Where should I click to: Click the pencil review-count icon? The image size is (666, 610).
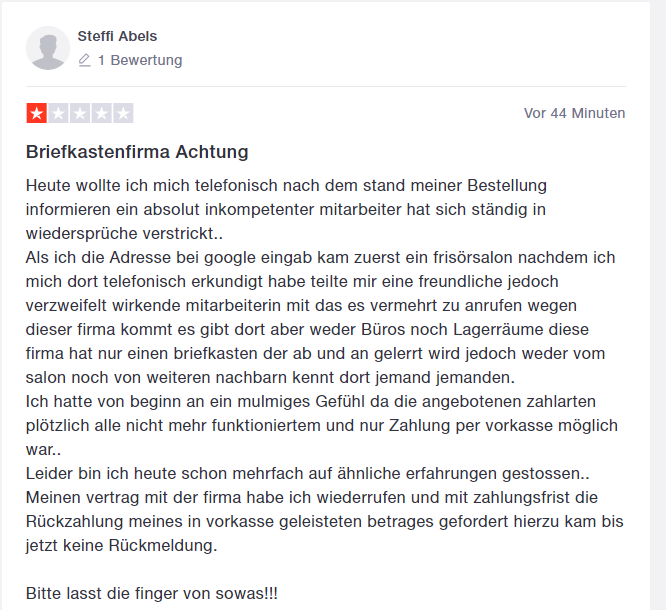(x=85, y=60)
